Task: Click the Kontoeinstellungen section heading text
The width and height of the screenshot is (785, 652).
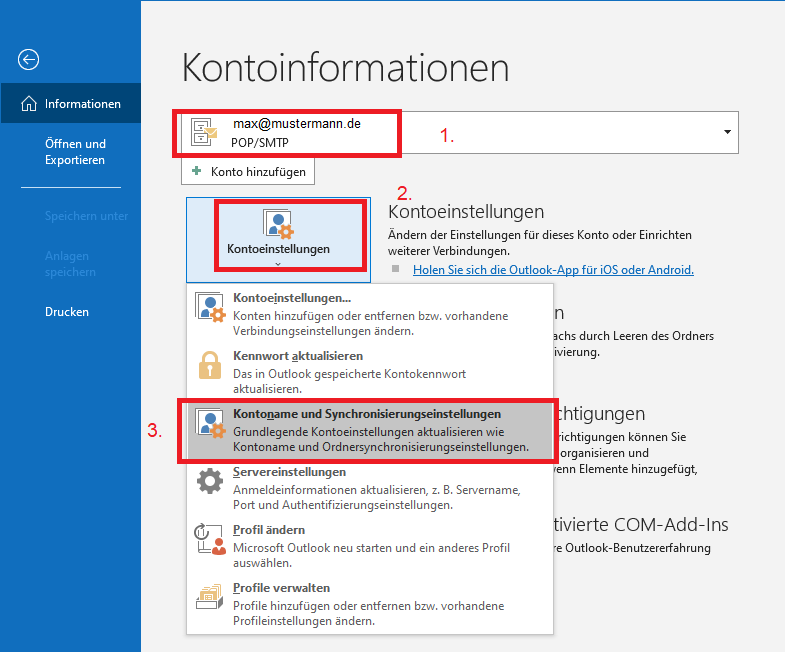Action: 466,212
